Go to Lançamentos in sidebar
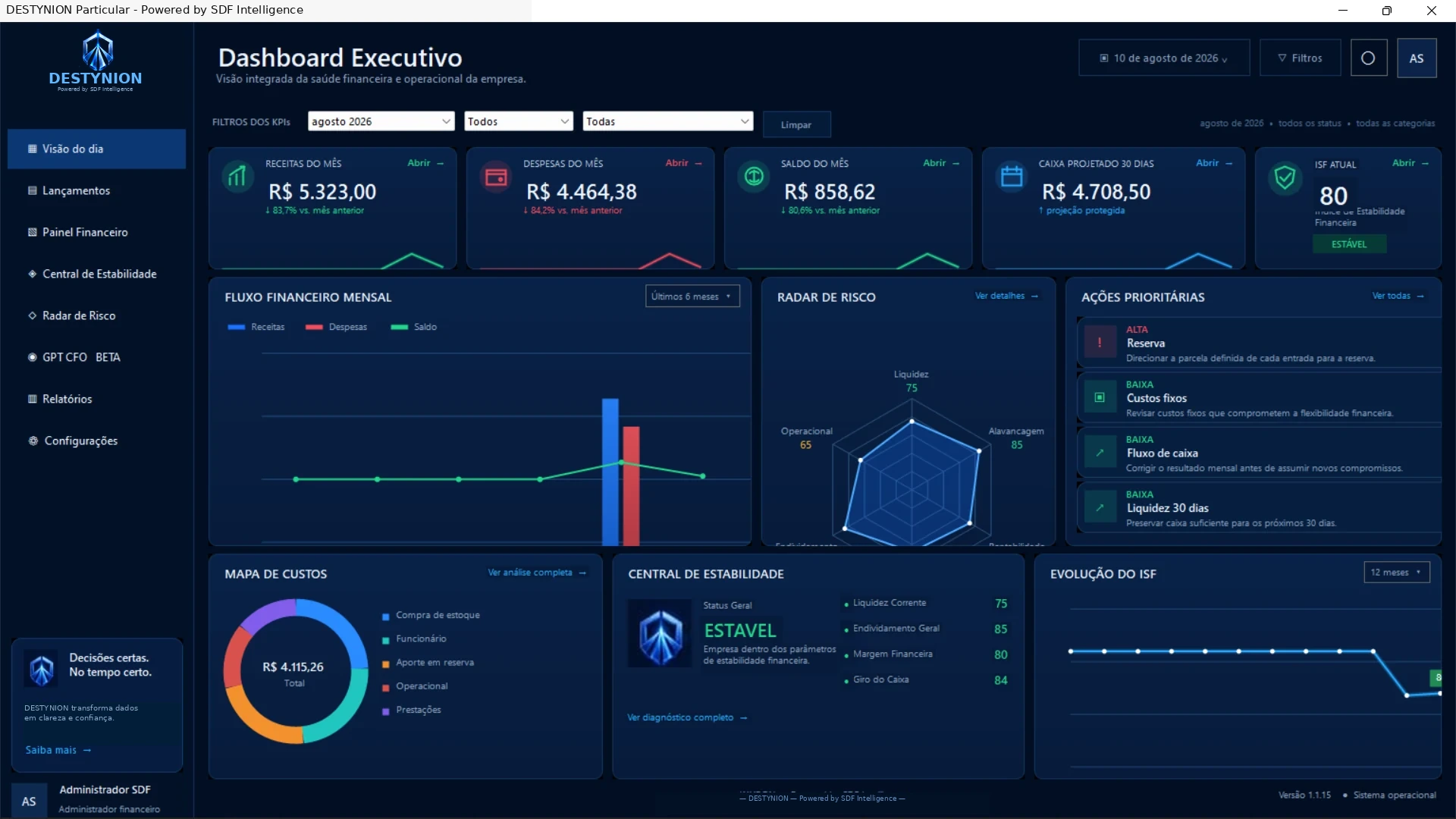Screen dimensions: 1456x819 [x=96, y=190]
